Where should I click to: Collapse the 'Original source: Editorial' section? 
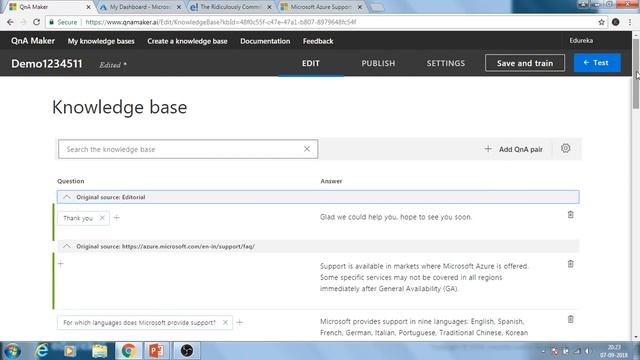click(x=67, y=197)
